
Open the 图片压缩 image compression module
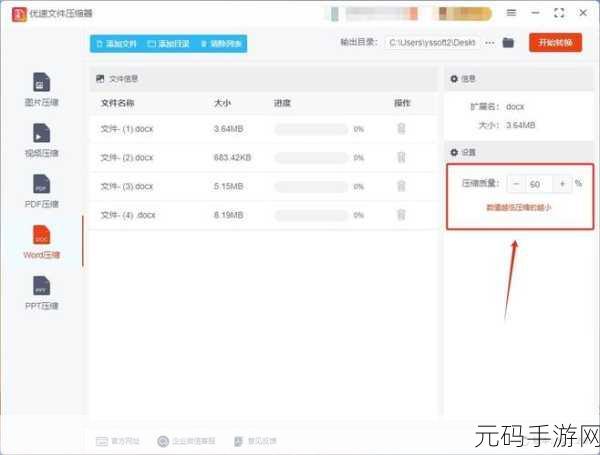41,89
